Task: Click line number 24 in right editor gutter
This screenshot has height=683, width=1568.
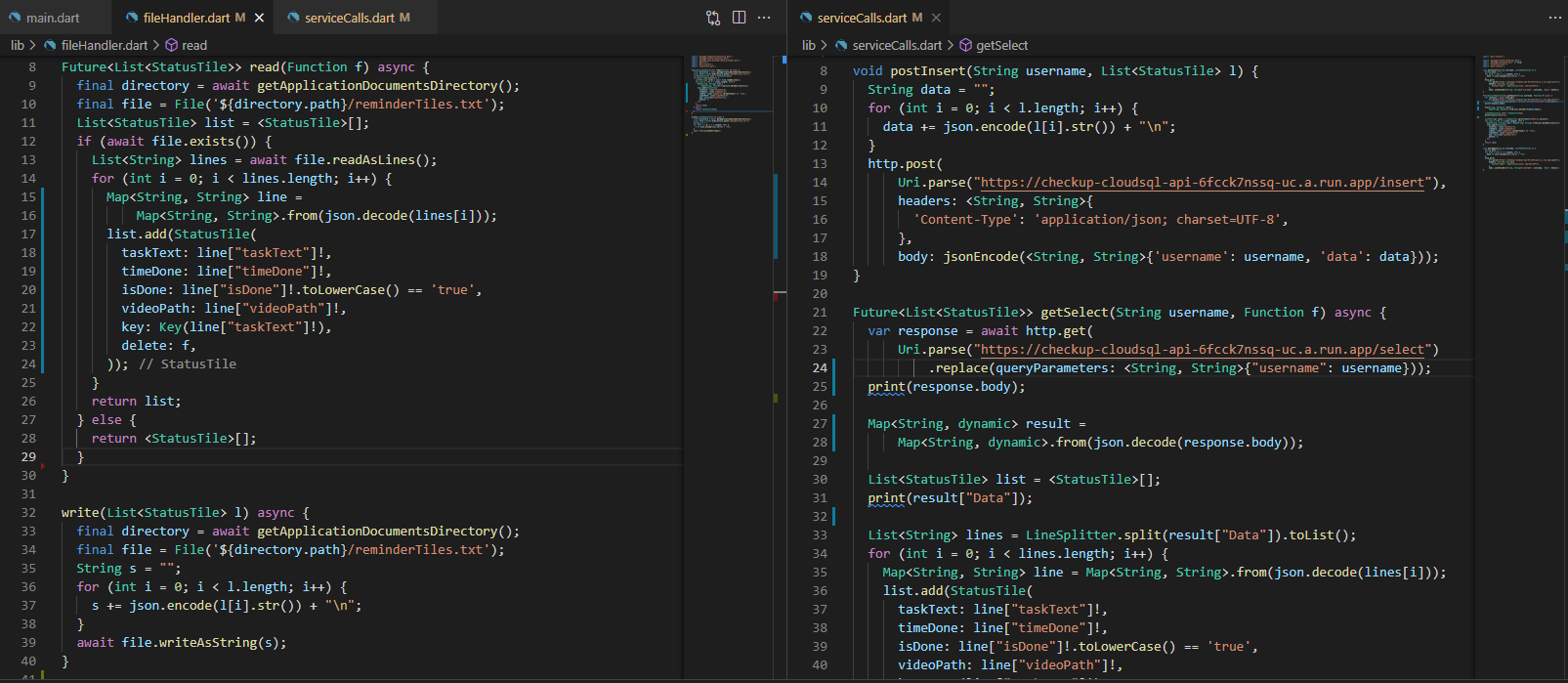Action: click(819, 368)
